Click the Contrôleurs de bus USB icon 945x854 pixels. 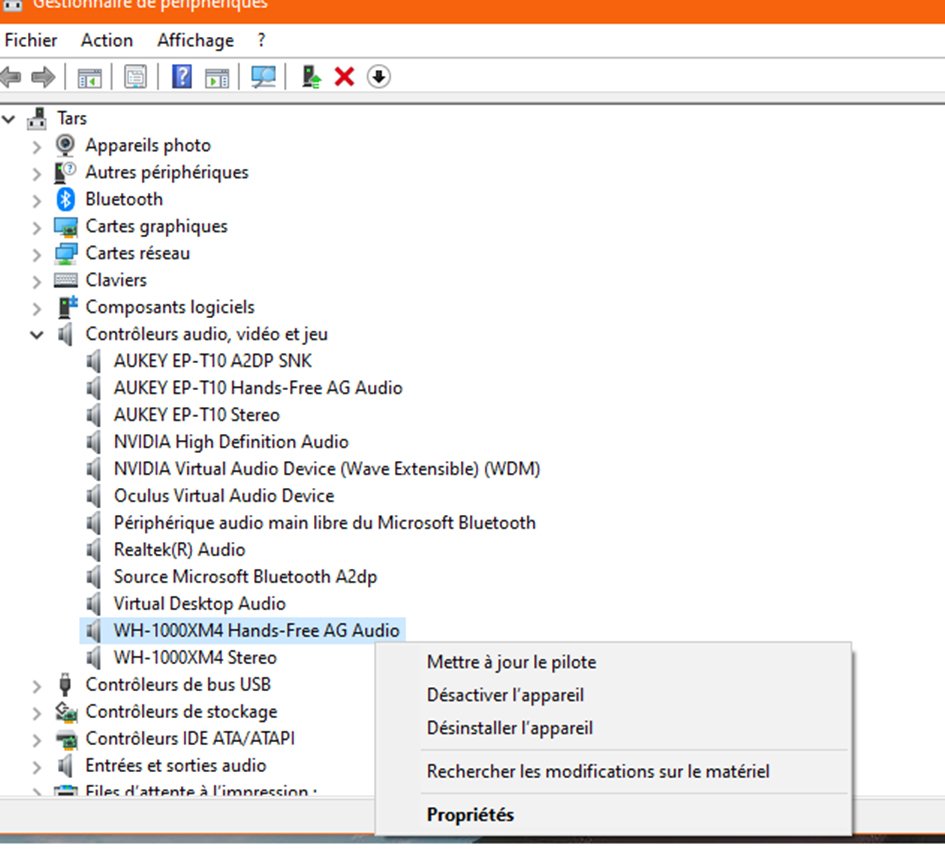click(65, 685)
